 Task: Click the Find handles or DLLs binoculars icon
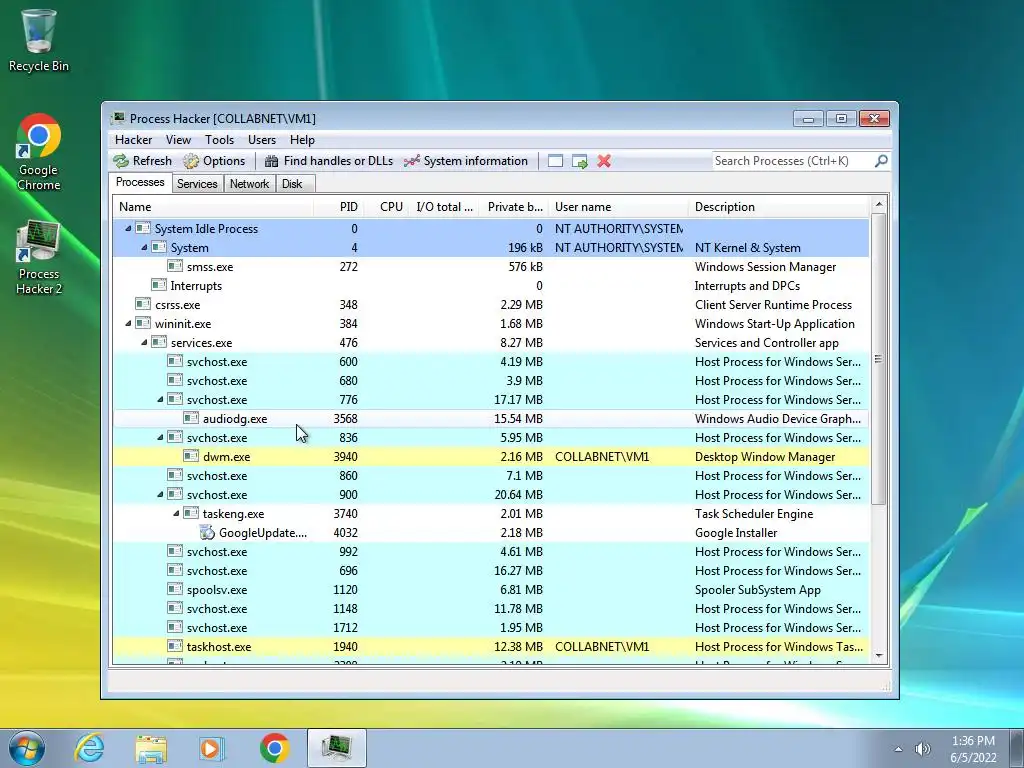[272, 161]
